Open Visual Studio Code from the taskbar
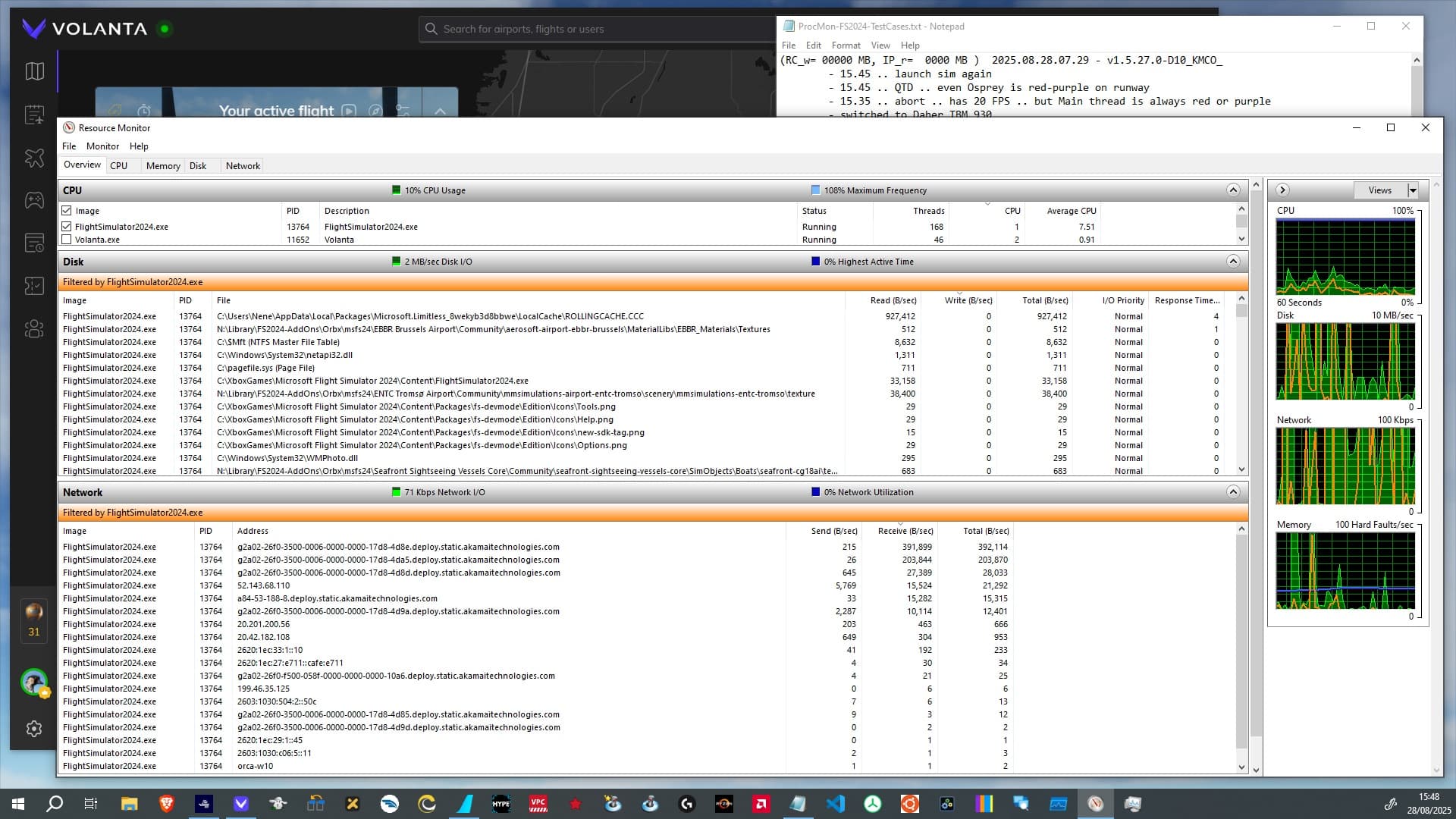The image size is (1456, 819). [836, 804]
